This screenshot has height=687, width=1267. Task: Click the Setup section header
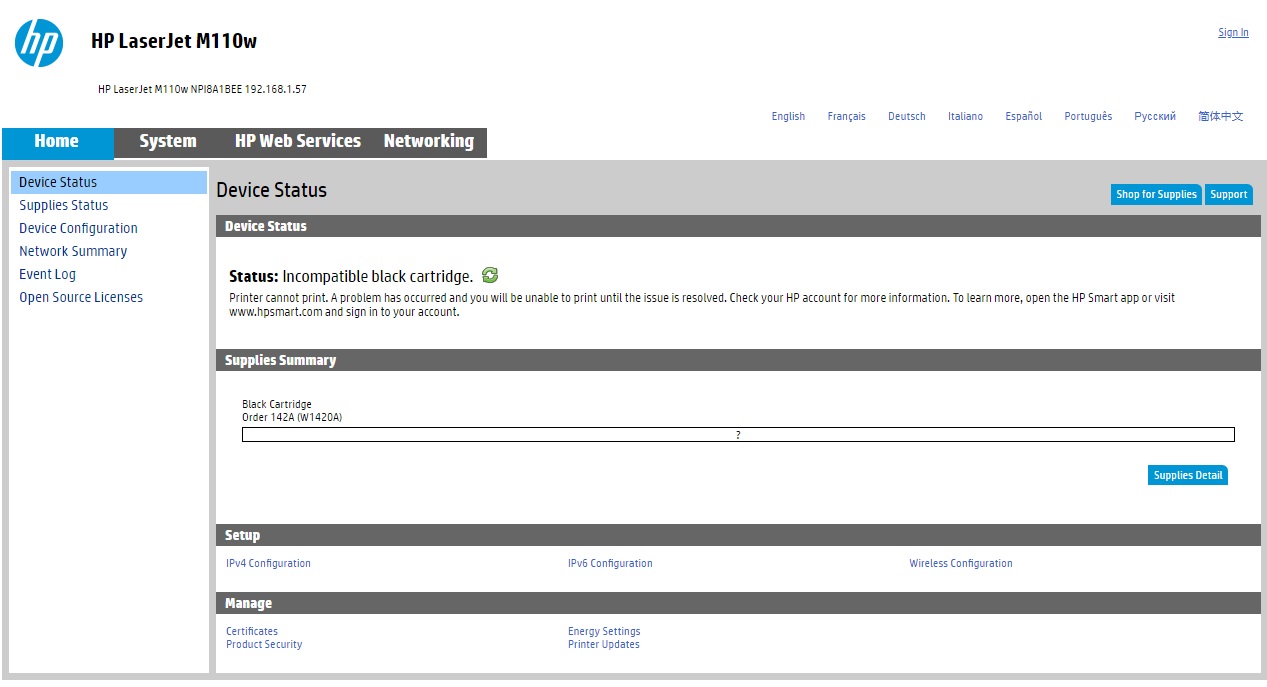point(738,535)
